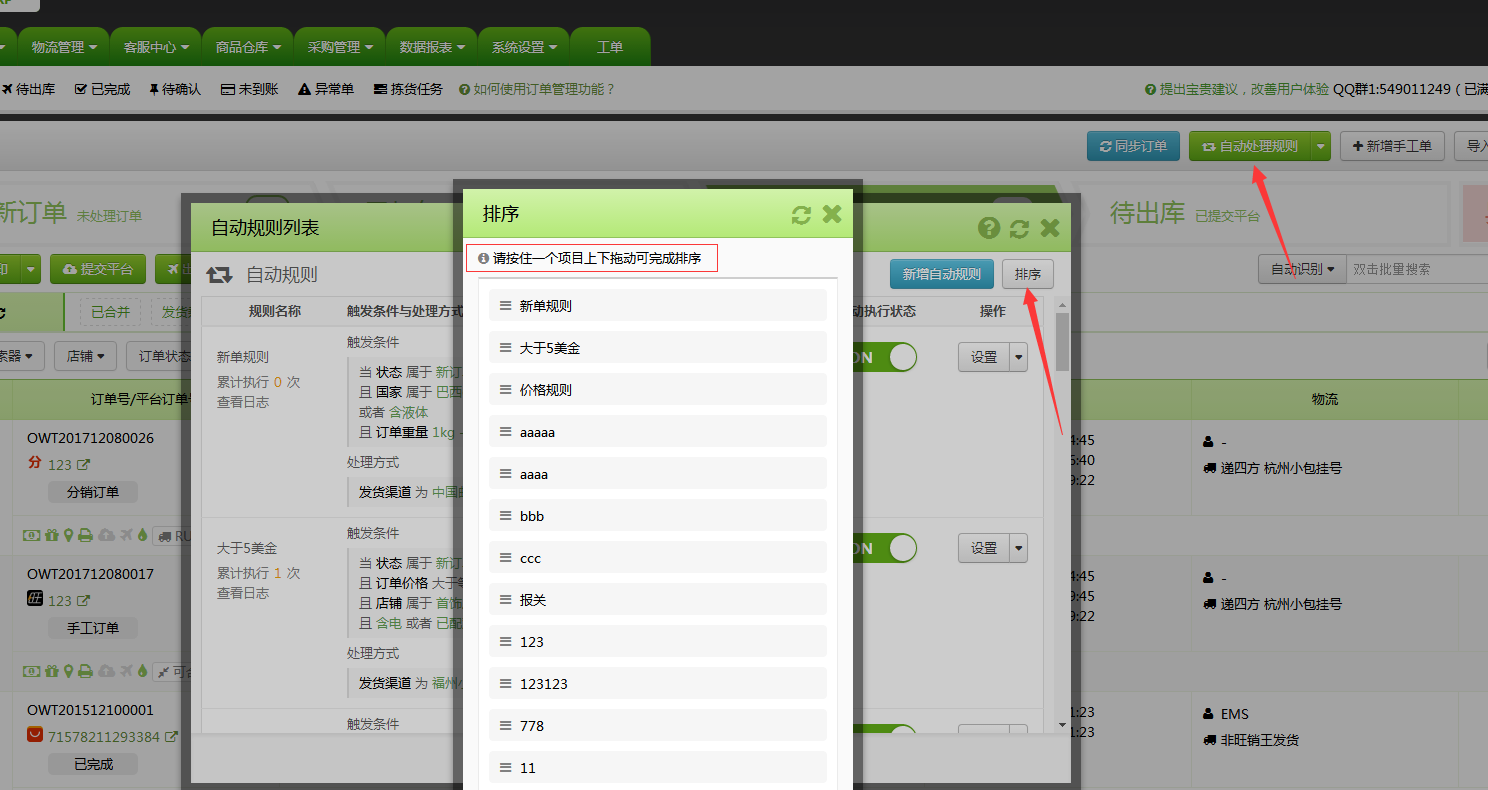Click the 双击批量搜索 search field
Screen dimensions: 1488x790
(x=1417, y=269)
